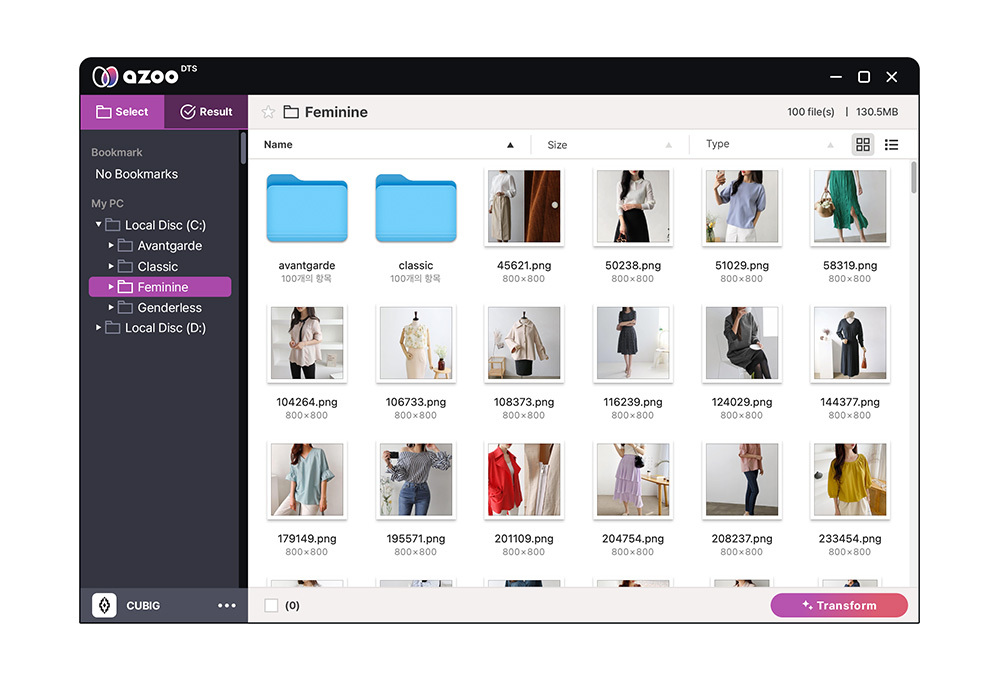Image resolution: width=1000 pixels, height=680 pixels.
Task: Switch to the Result tab
Action: [206, 112]
